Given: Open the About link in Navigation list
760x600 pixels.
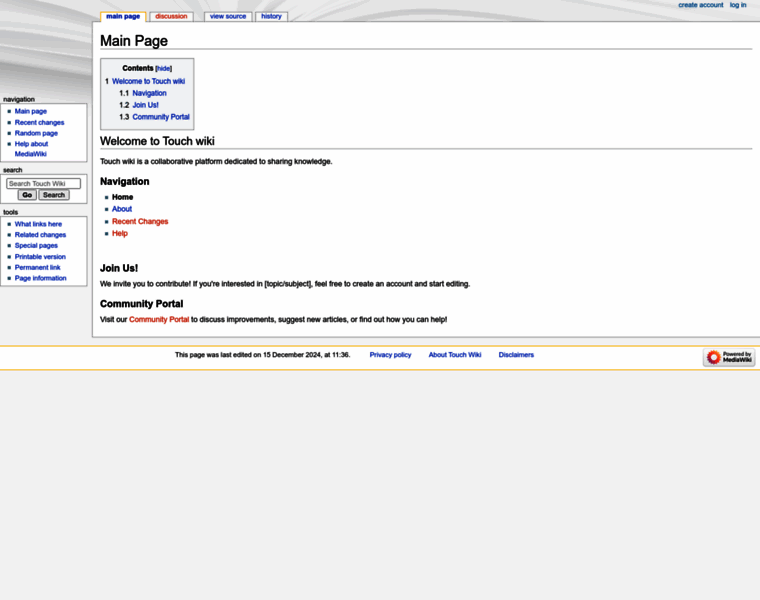Looking at the screenshot, I should click(x=122, y=209).
